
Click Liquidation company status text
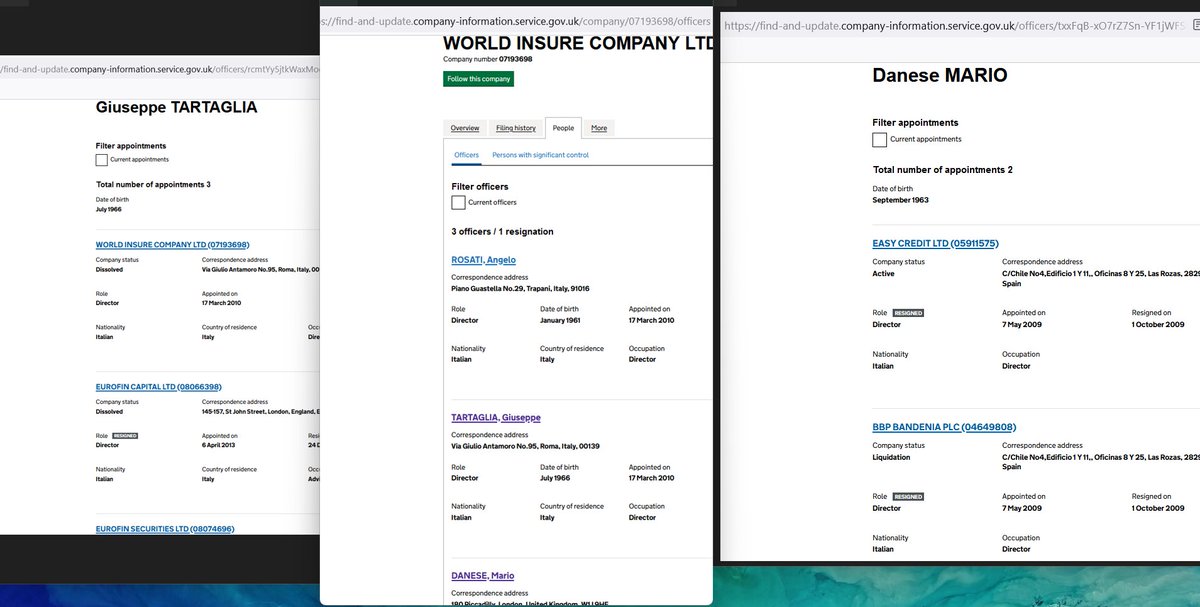(x=892, y=457)
